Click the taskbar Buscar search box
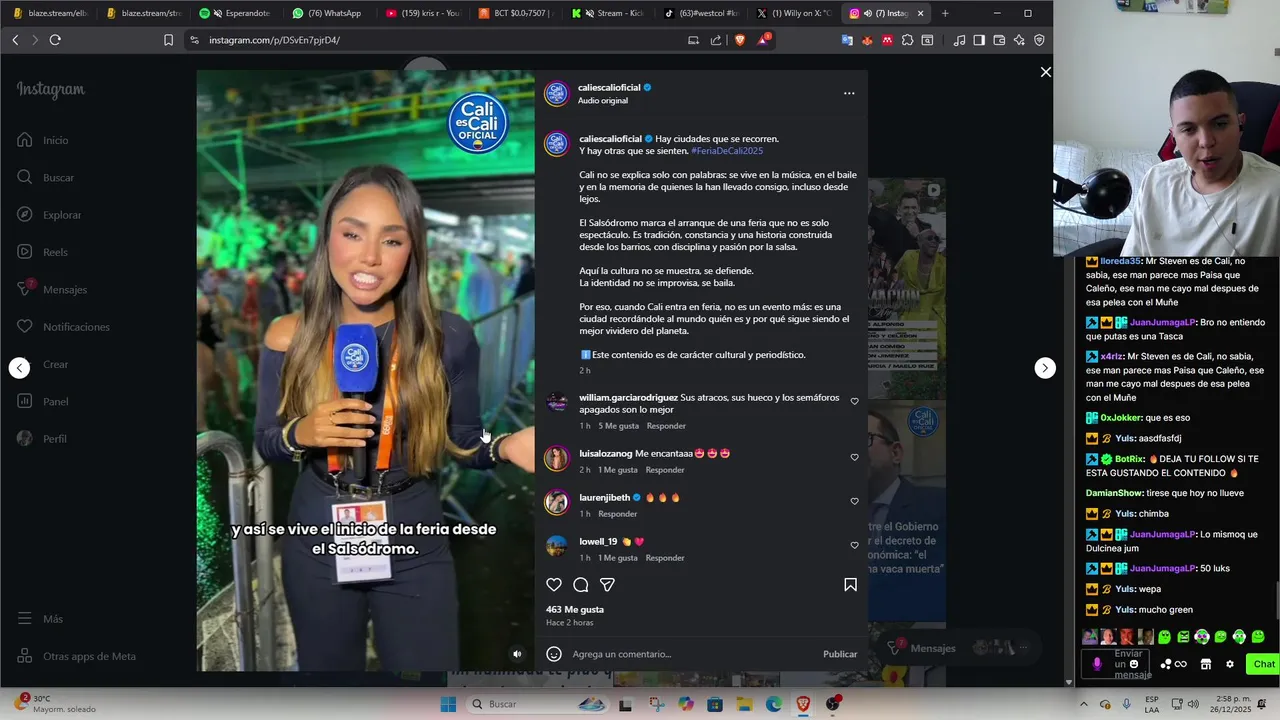Viewport: 1280px width, 720px height. (538, 704)
